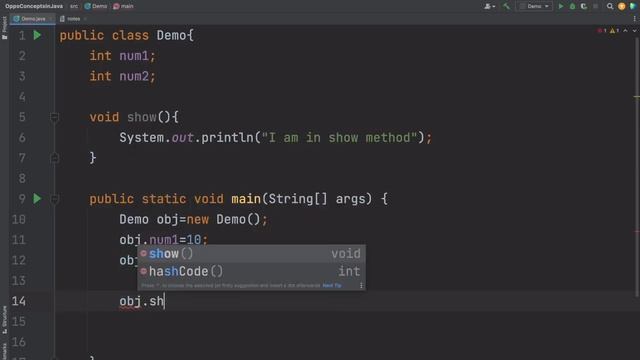This screenshot has height=360, width=640.
Task: Open the Structure tool window
Action: coord(4,320)
